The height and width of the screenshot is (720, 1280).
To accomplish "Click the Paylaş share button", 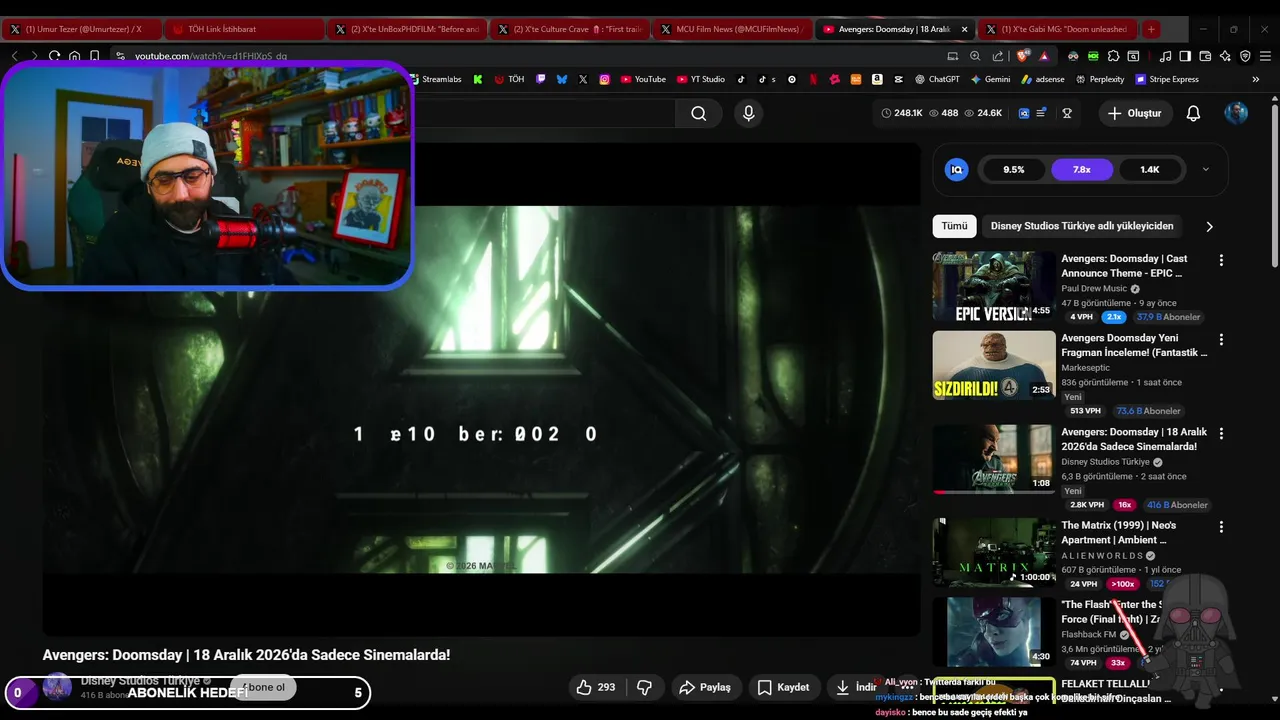I will coord(705,687).
